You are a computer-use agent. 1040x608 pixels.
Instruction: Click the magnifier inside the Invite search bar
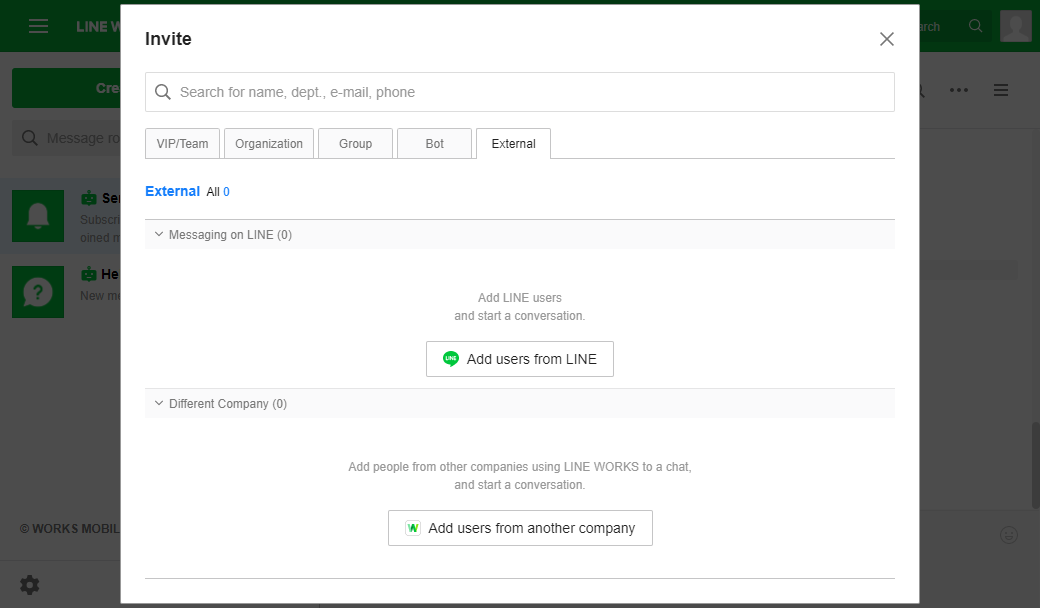163,92
